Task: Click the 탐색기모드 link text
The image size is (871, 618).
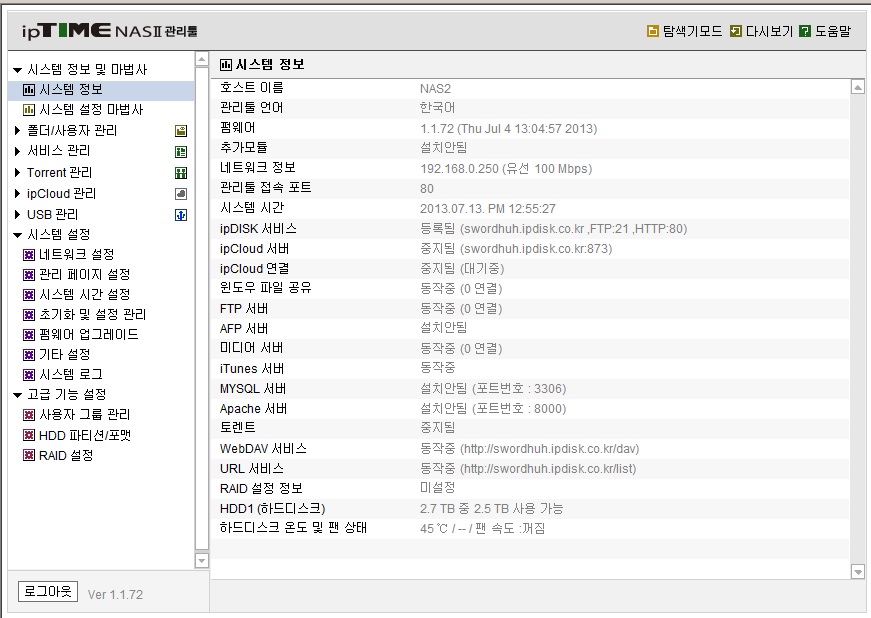Action: (692, 31)
